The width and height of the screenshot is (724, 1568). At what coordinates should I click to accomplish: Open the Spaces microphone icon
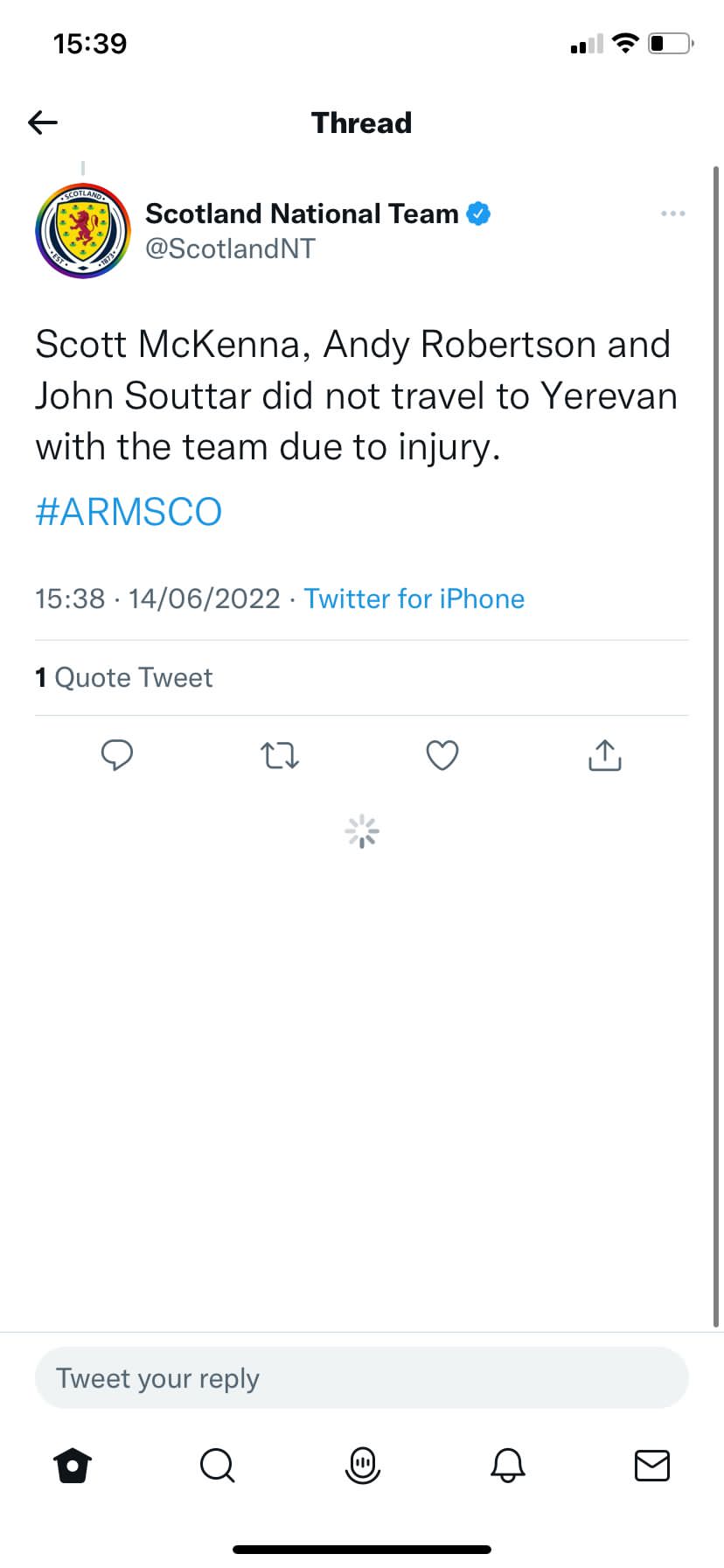point(362,1465)
